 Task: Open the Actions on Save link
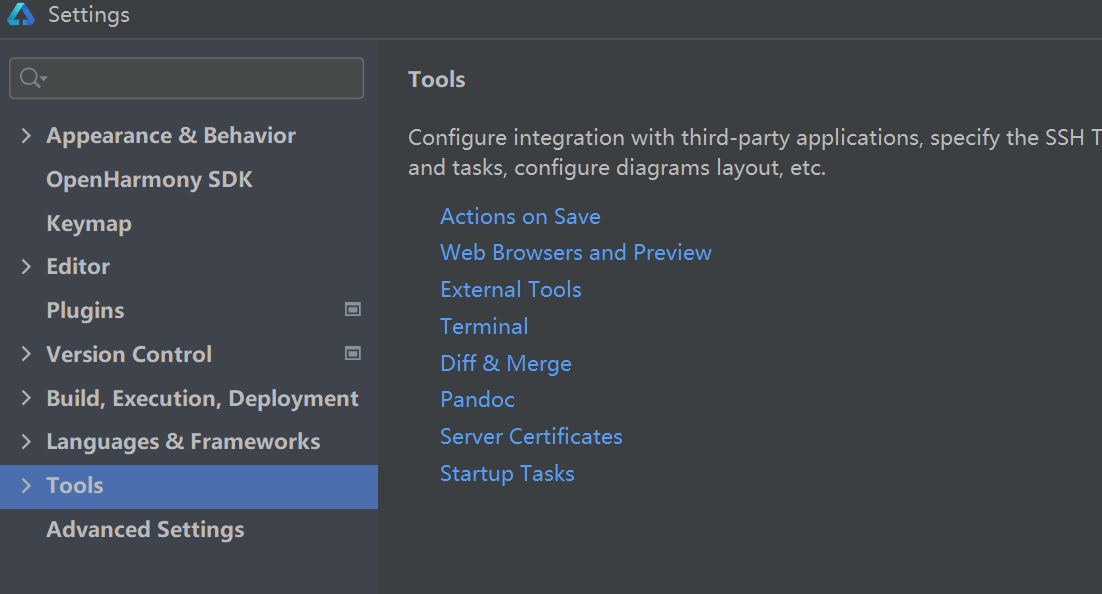520,217
